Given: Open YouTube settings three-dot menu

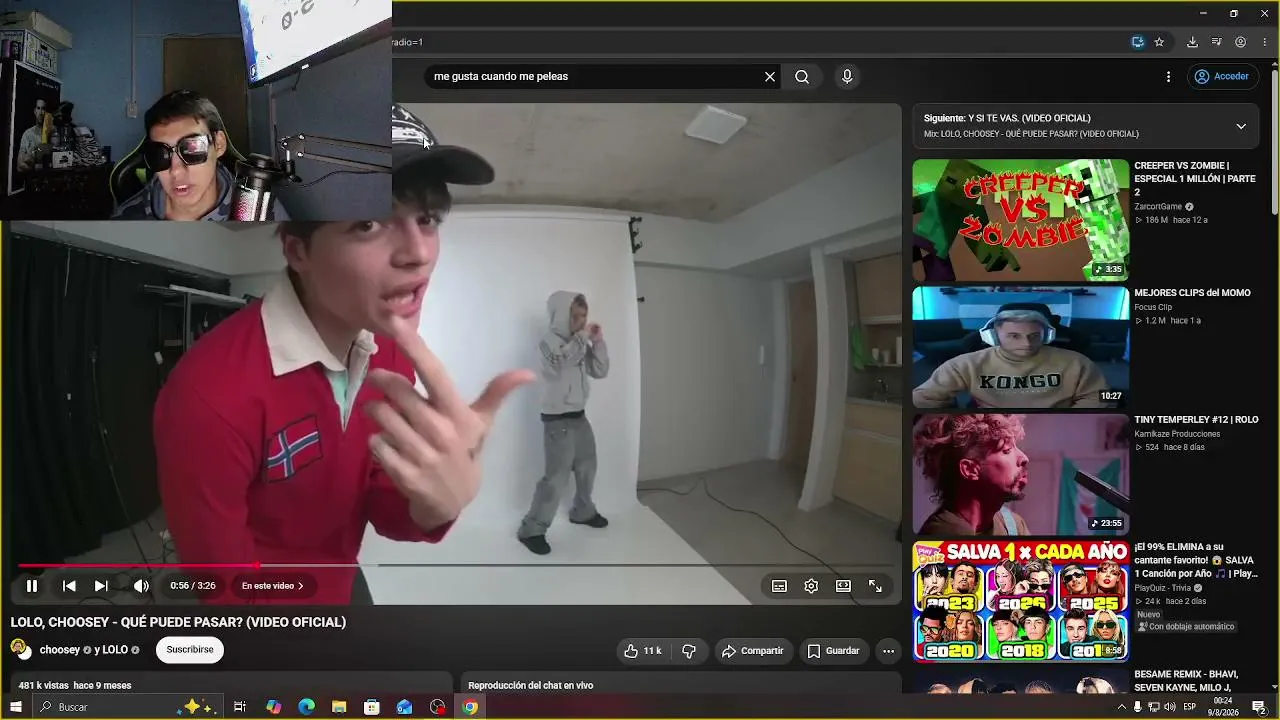Looking at the screenshot, I should tap(1168, 77).
